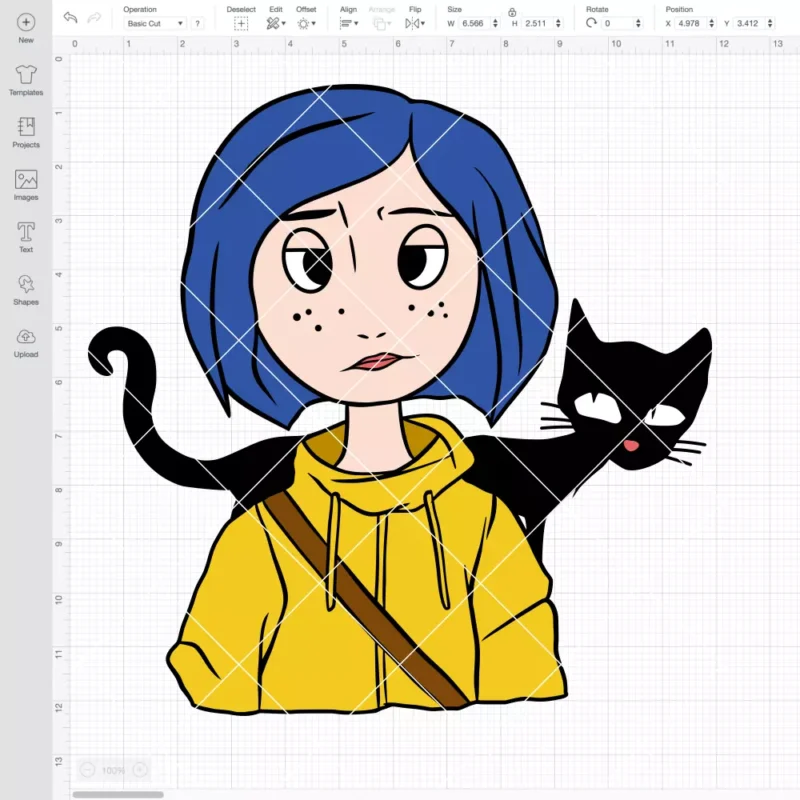Select the brown bag strap on the canvas

pyautogui.click(x=368, y=601)
